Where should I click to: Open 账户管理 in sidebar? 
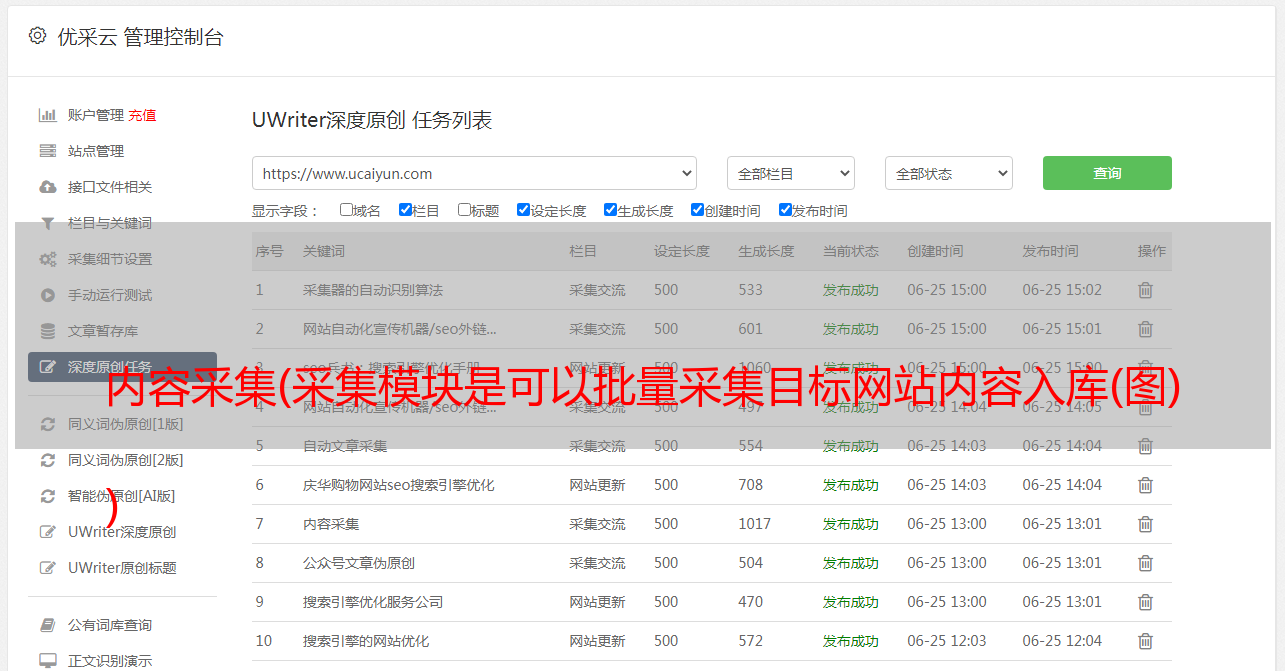[96, 115]
